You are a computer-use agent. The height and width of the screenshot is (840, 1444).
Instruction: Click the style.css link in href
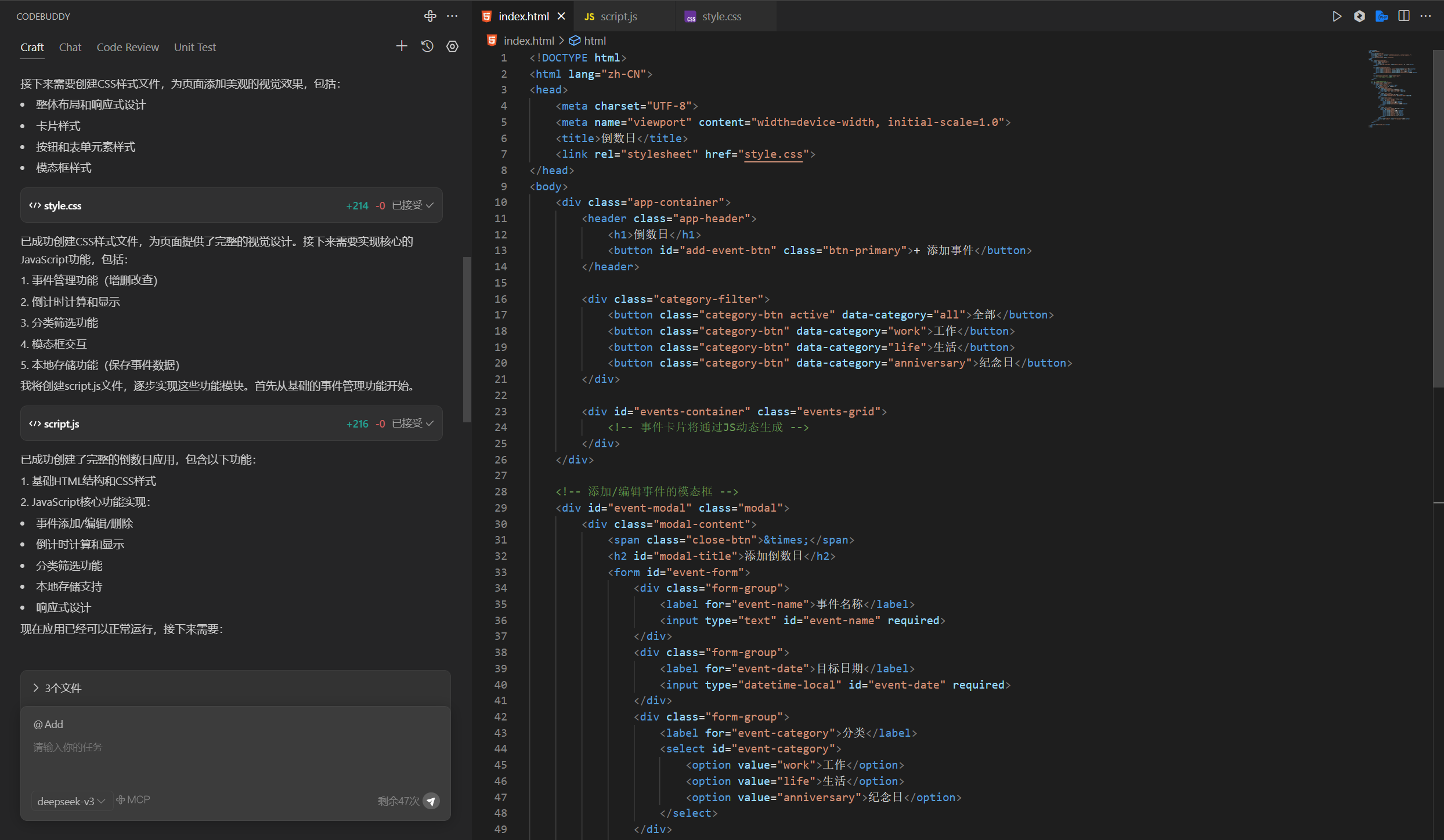[x=772, y=154]
